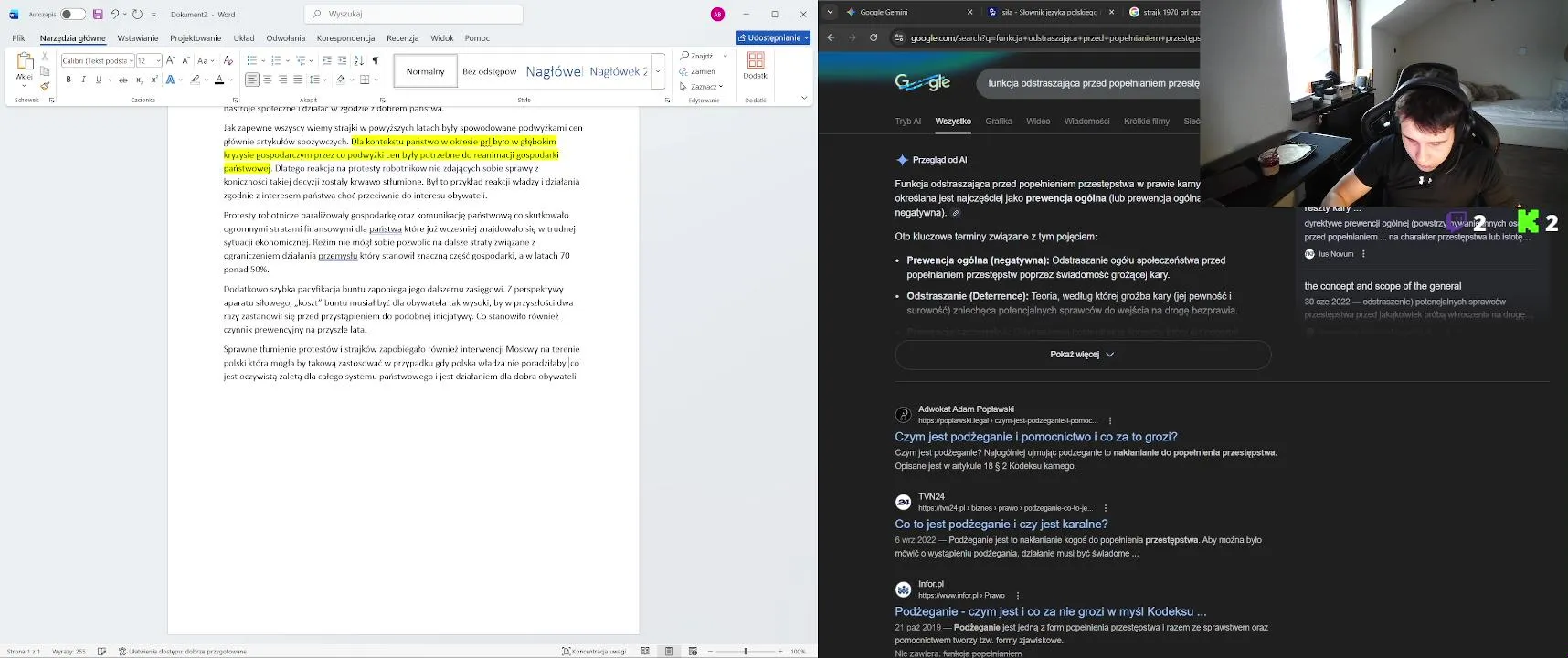Switch to Print Layout view in status bar
1568x658 pixels.
click(x=669, y=652)
